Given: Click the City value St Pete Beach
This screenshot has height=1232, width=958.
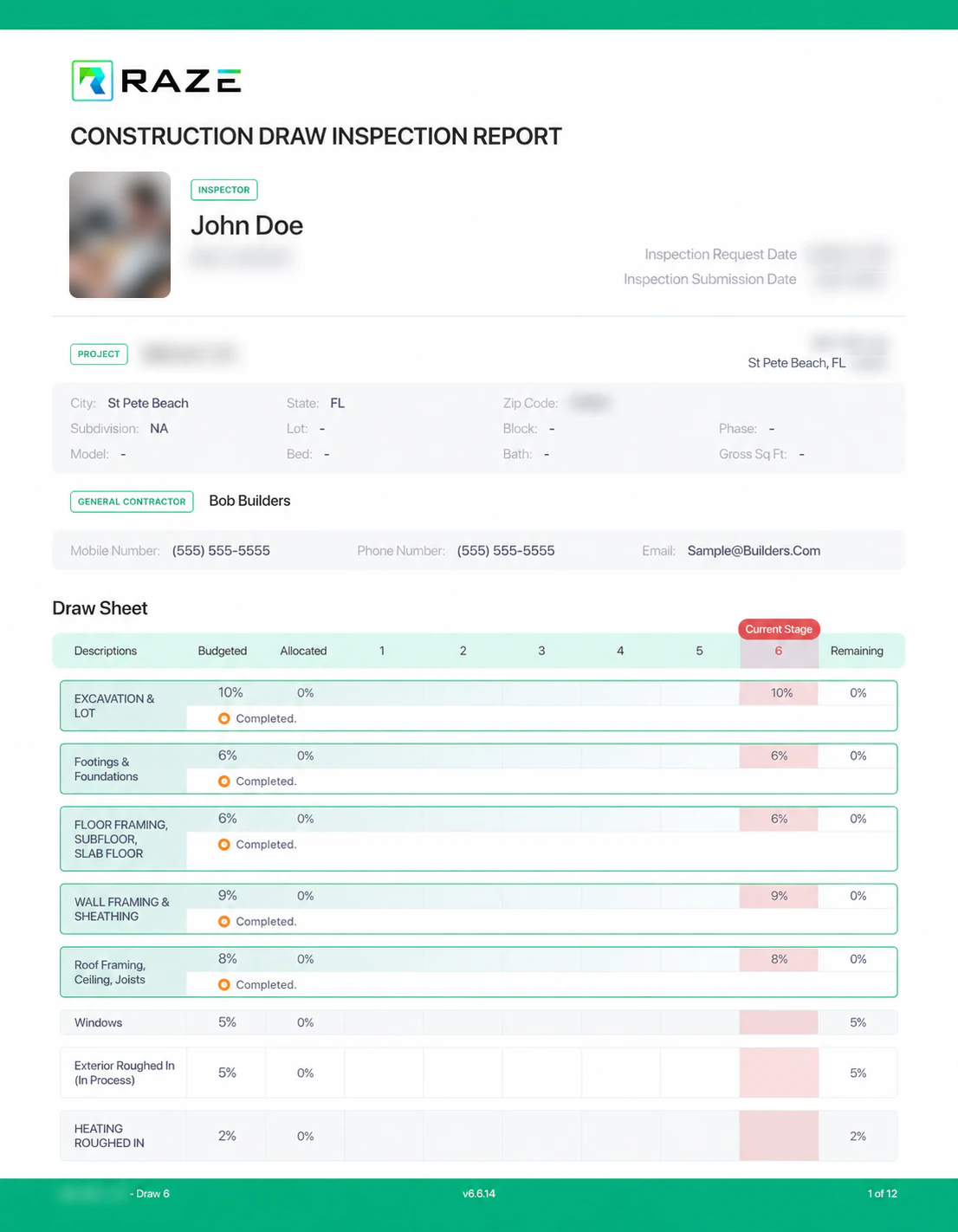Looking at the screenshot, I should [148, 404].
